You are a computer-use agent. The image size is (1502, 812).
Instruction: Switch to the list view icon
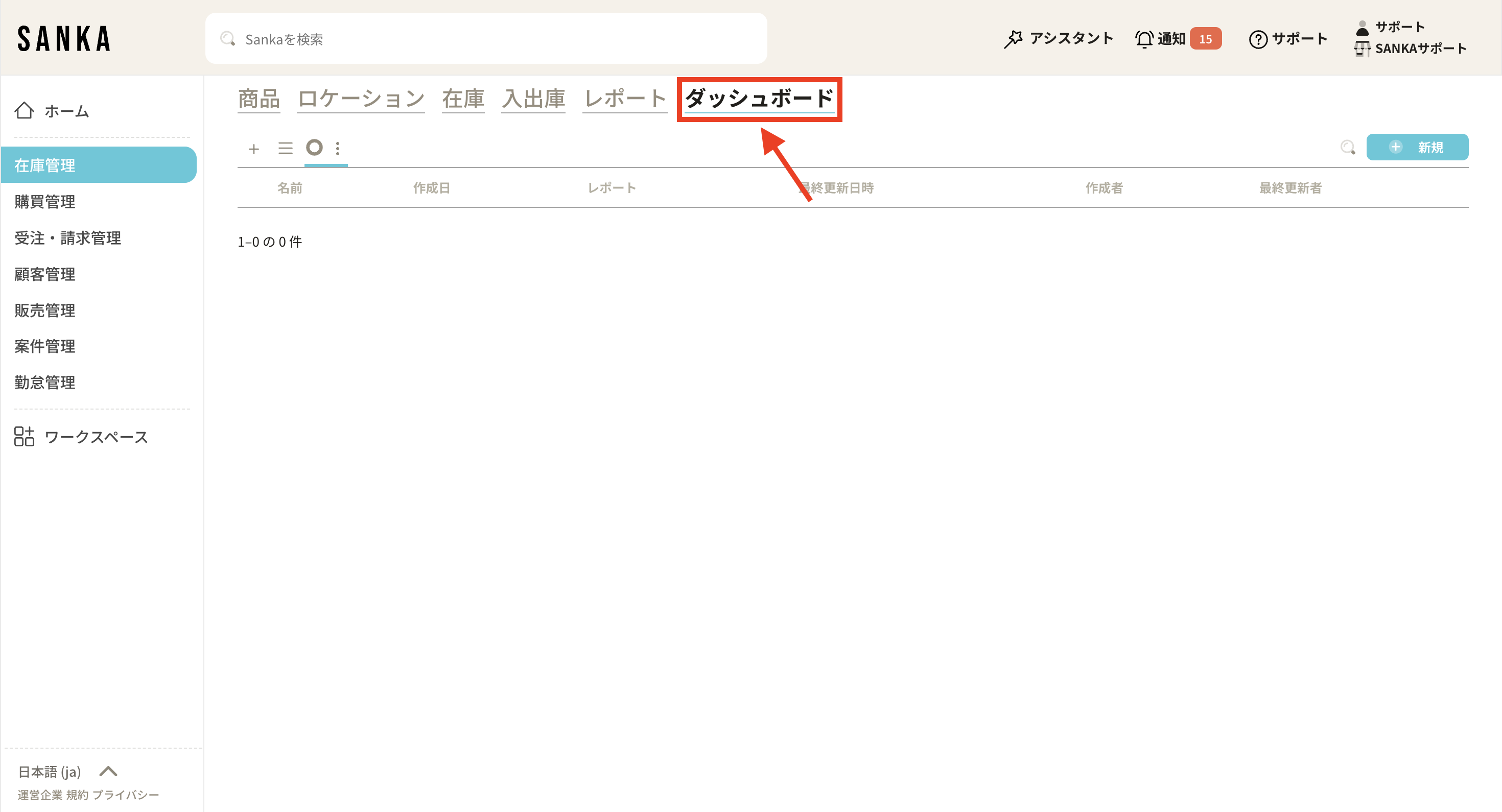285,148
